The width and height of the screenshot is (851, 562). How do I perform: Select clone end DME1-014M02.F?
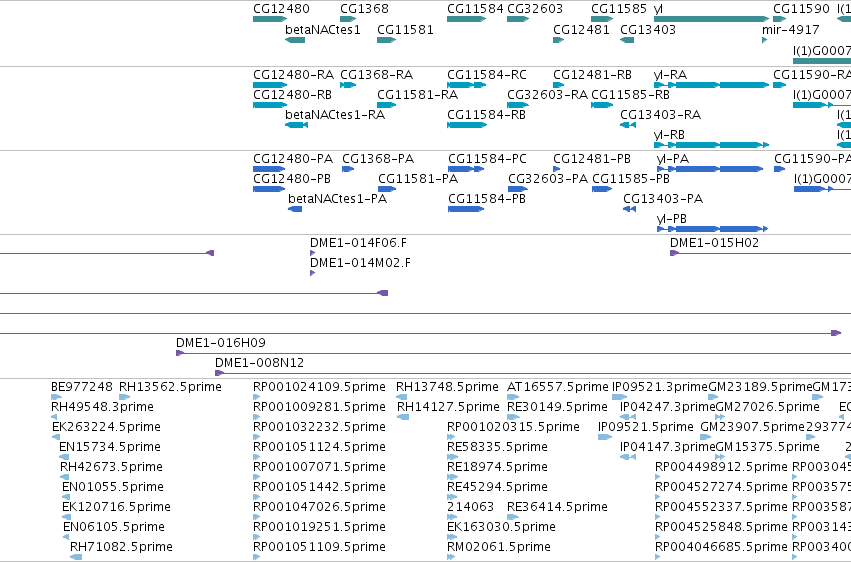click(312, 273)
